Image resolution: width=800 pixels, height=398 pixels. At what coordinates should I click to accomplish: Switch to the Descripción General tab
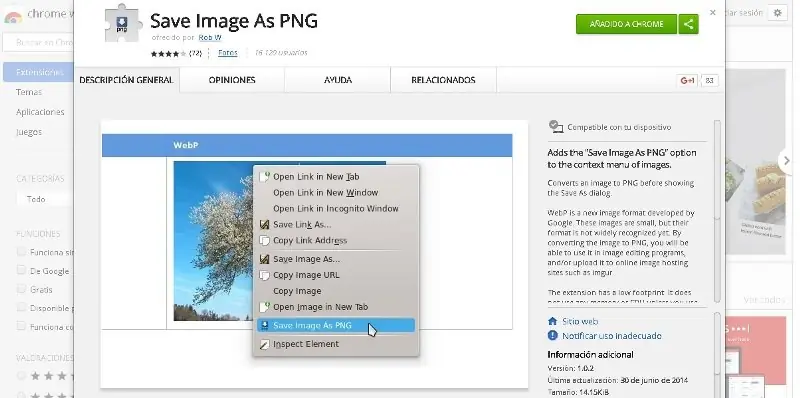tap(127, 80)
